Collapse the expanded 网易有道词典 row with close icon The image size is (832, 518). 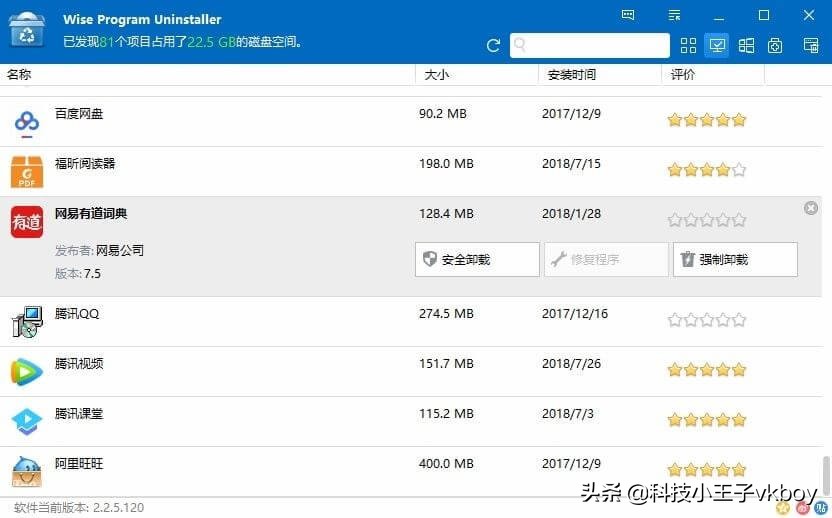[811, 208]
